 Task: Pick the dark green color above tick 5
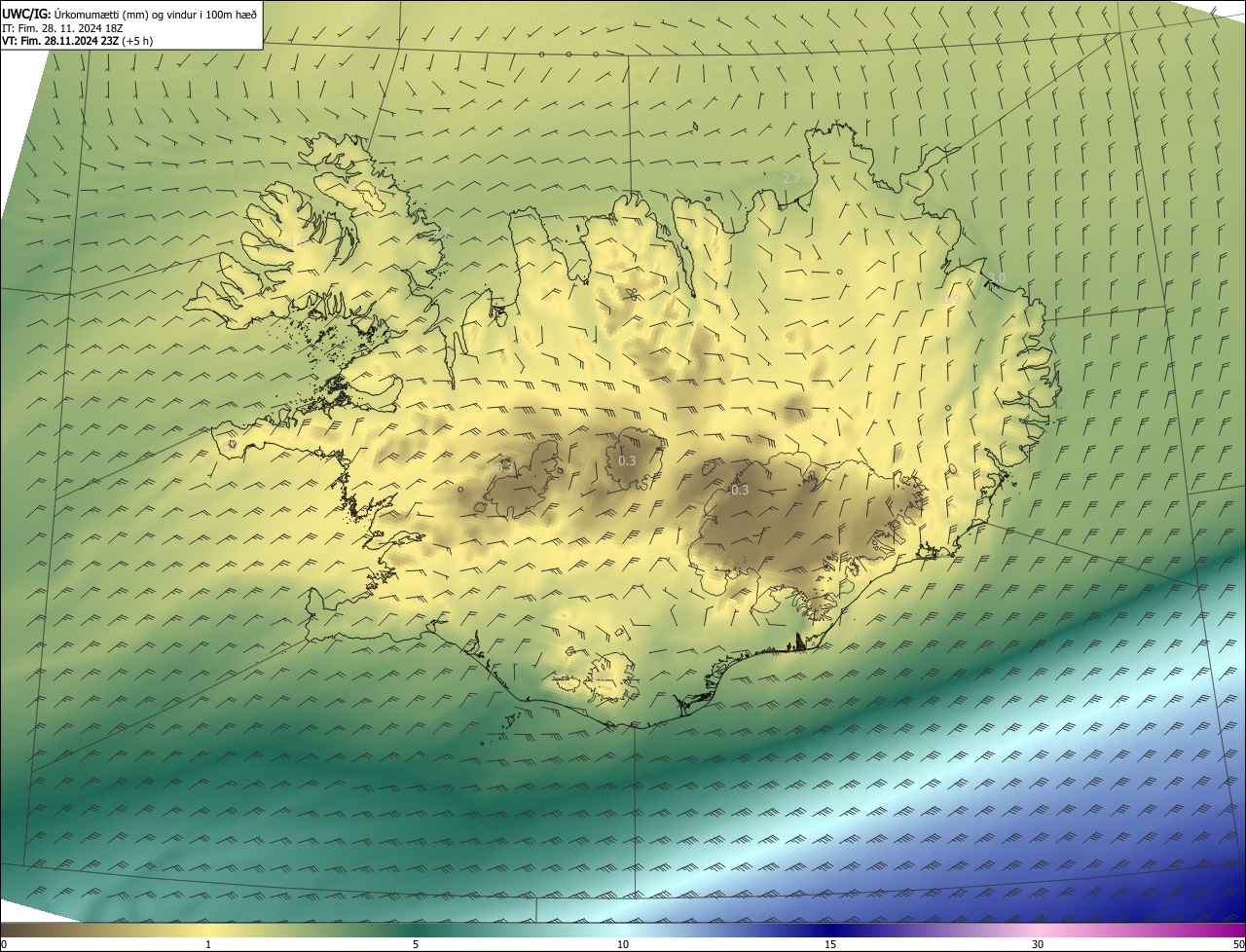click(x=416, y=930)
